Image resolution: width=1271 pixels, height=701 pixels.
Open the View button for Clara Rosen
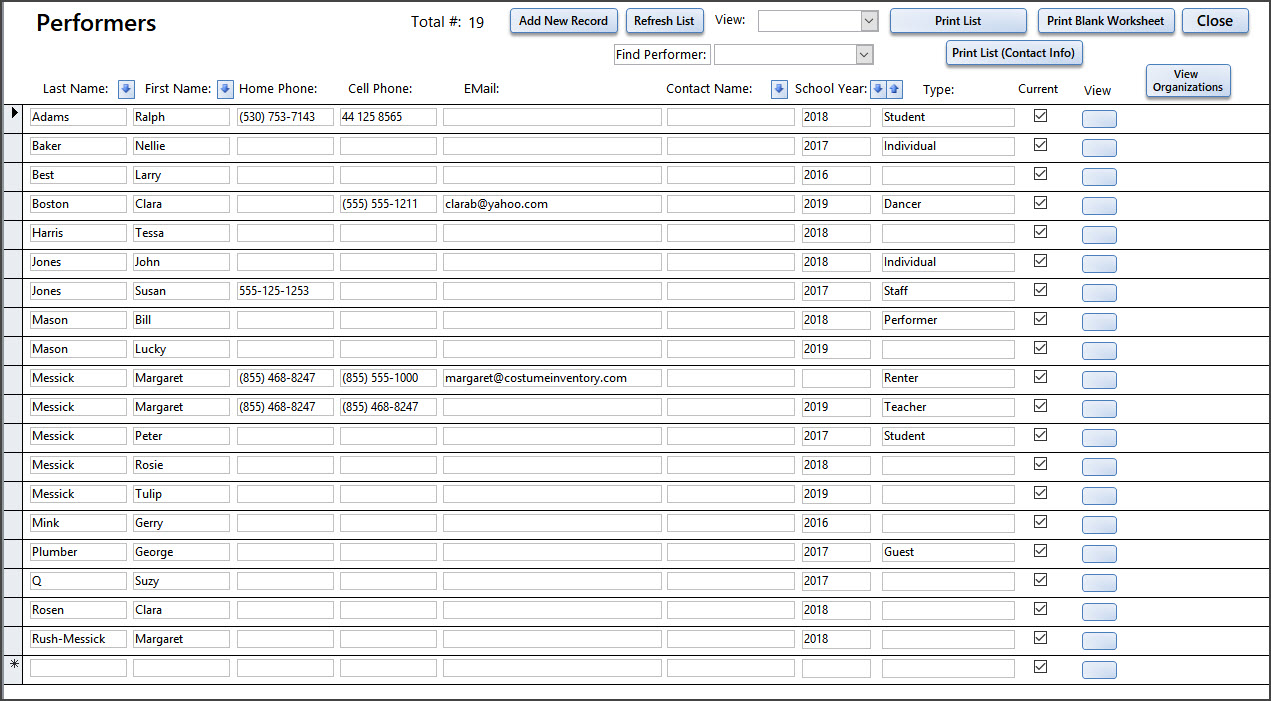1099,612
